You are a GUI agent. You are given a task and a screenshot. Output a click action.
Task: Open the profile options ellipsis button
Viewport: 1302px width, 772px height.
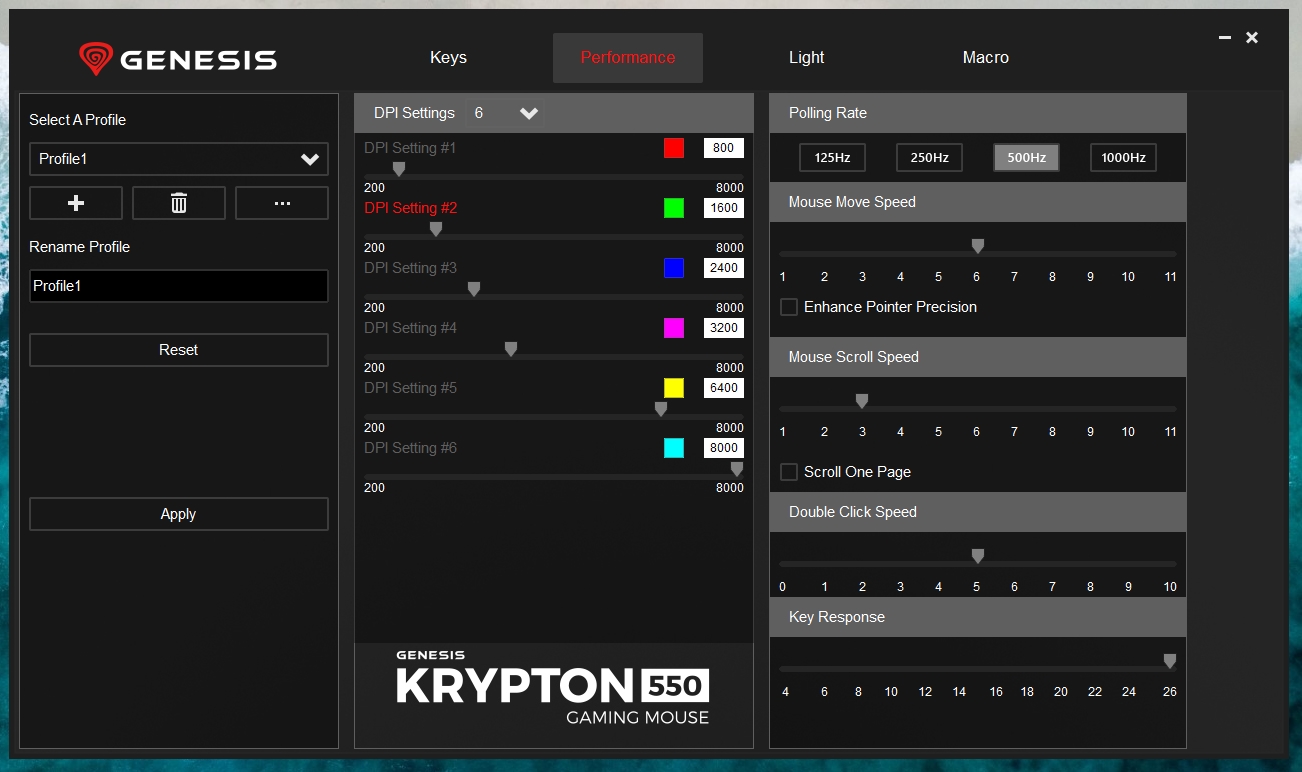point(282,203)
